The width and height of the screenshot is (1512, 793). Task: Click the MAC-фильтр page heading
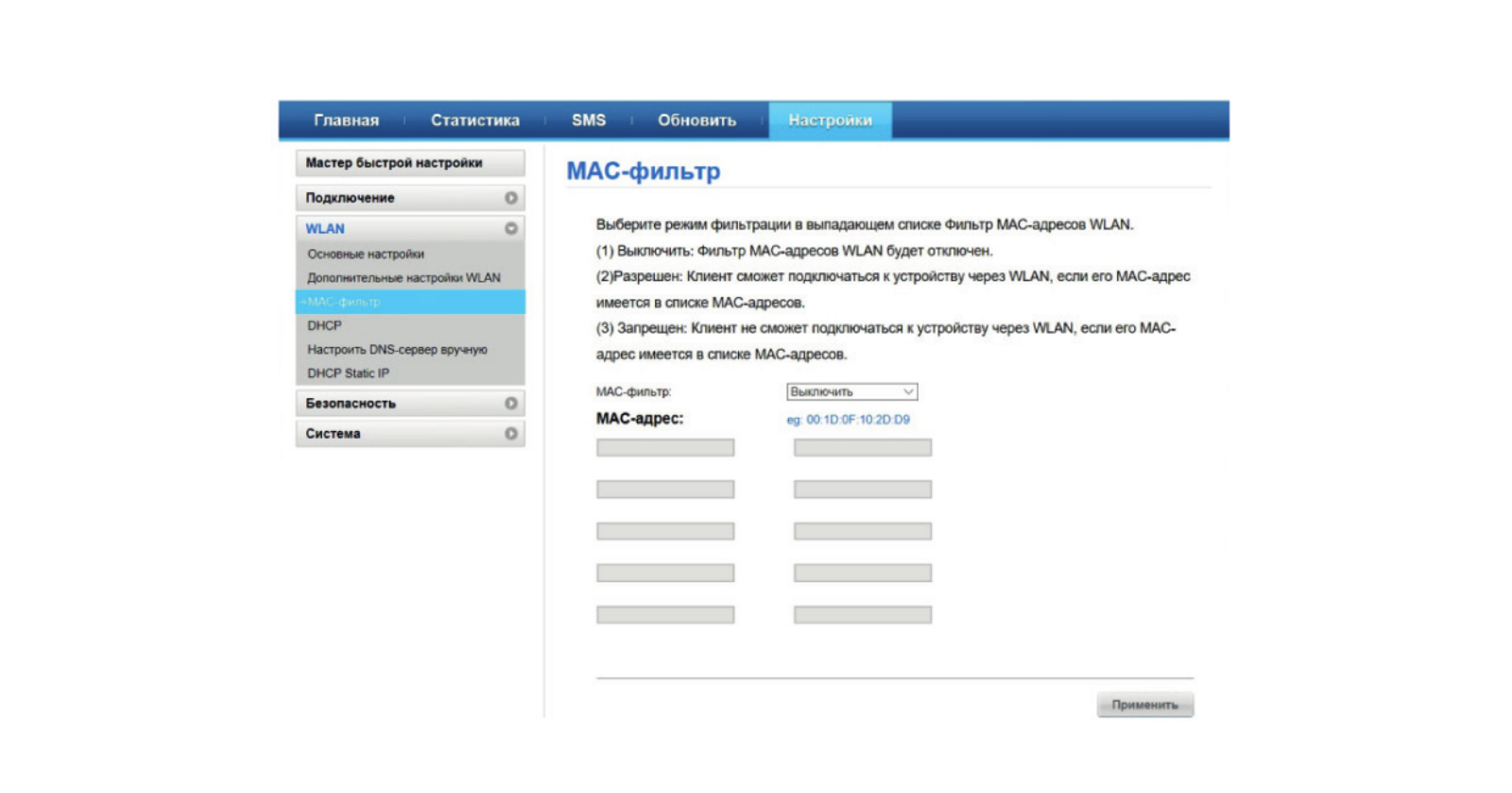click(644, 171)
